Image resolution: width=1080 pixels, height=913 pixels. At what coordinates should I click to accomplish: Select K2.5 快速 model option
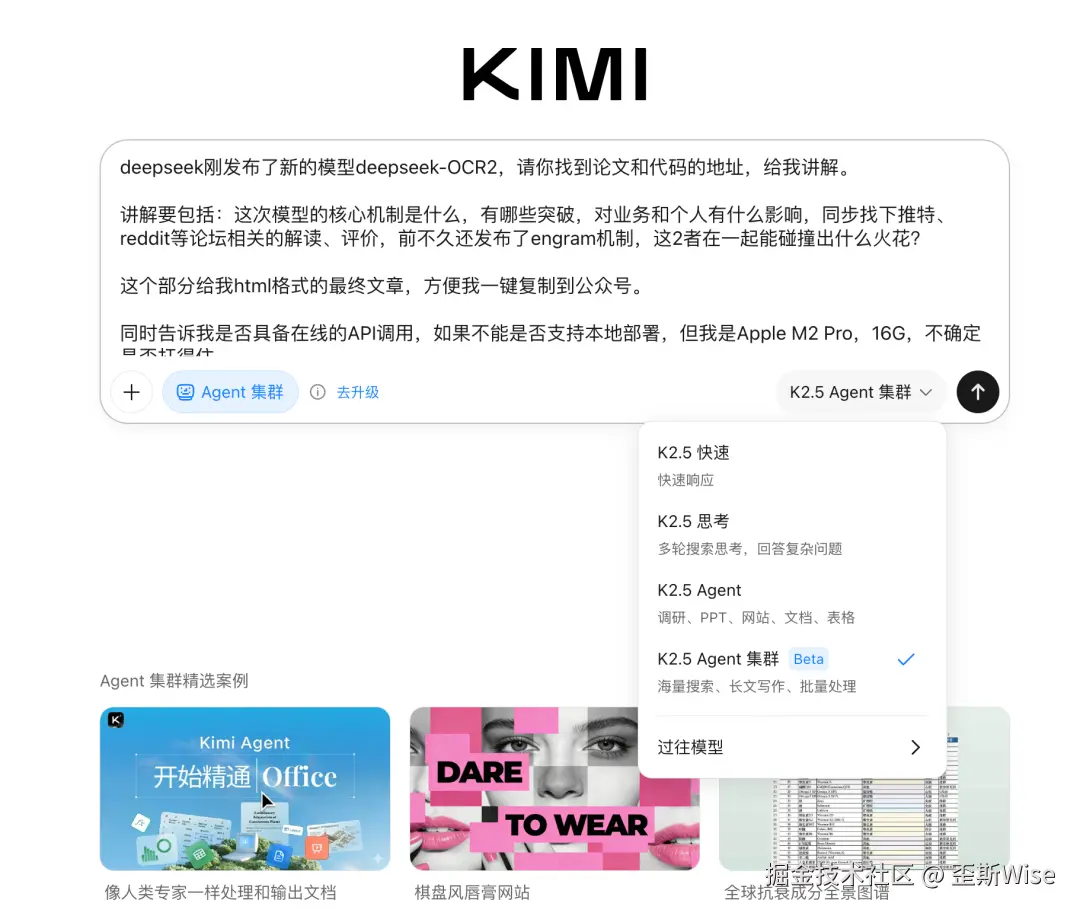(x=791, y=465)
